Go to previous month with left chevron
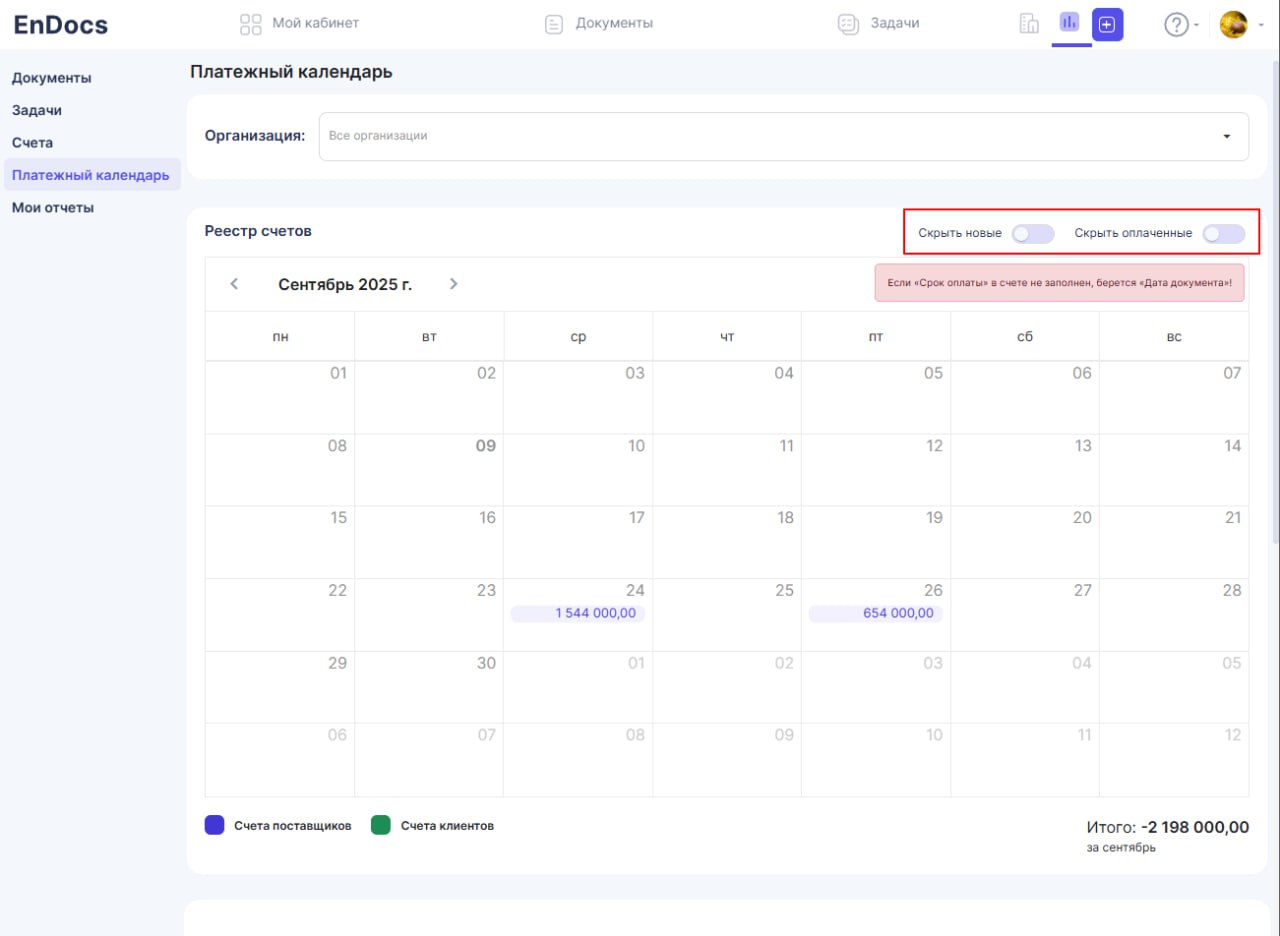Image resolution: width=1280 pixels, height=936 pixels. pyautogui.click(x=234, y=284)
